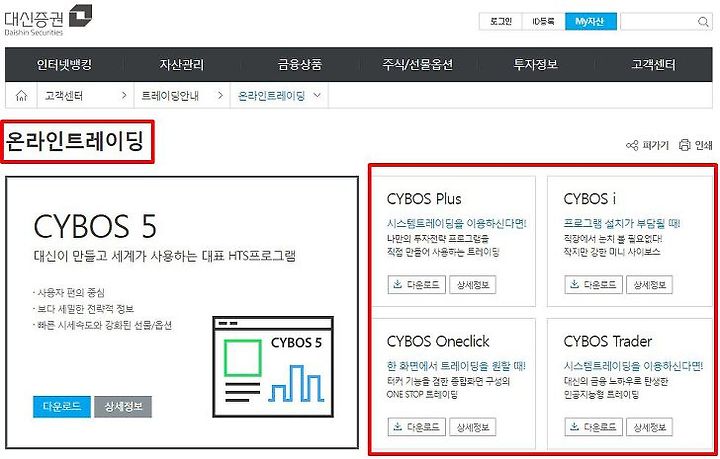Click the CYBOS Plus title
Image resolution: width=720 pixels, height=459 pixels.
click(x=424, y=199)
